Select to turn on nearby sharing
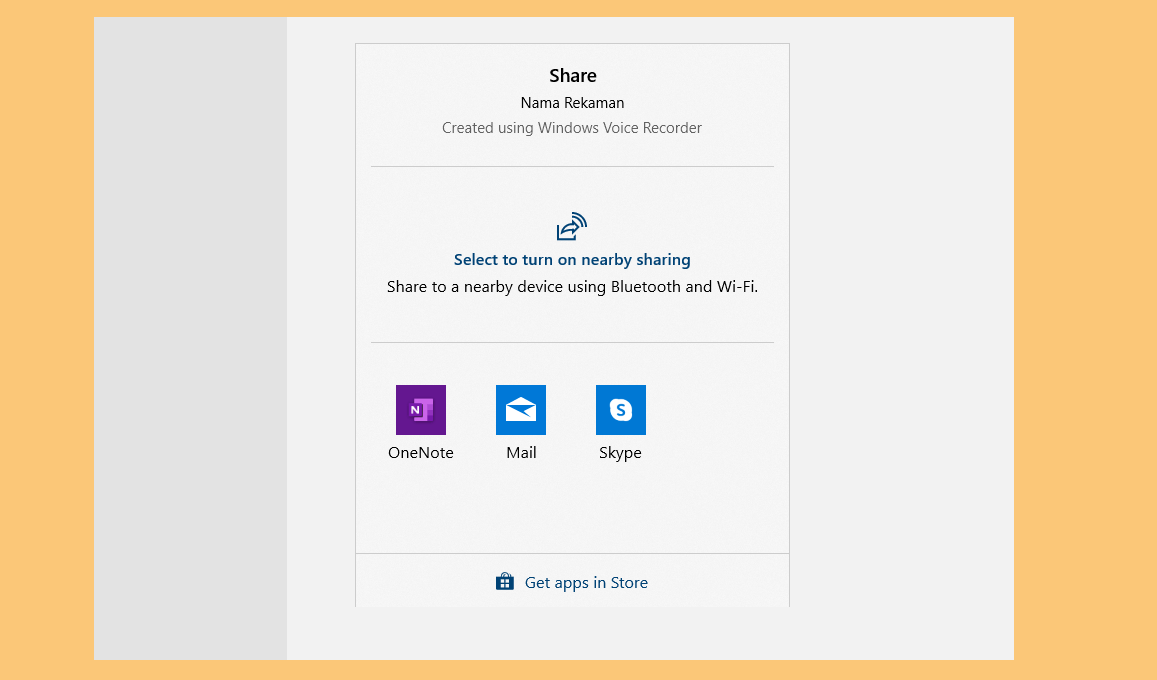The image size is (1157, 680). point(572,260)
